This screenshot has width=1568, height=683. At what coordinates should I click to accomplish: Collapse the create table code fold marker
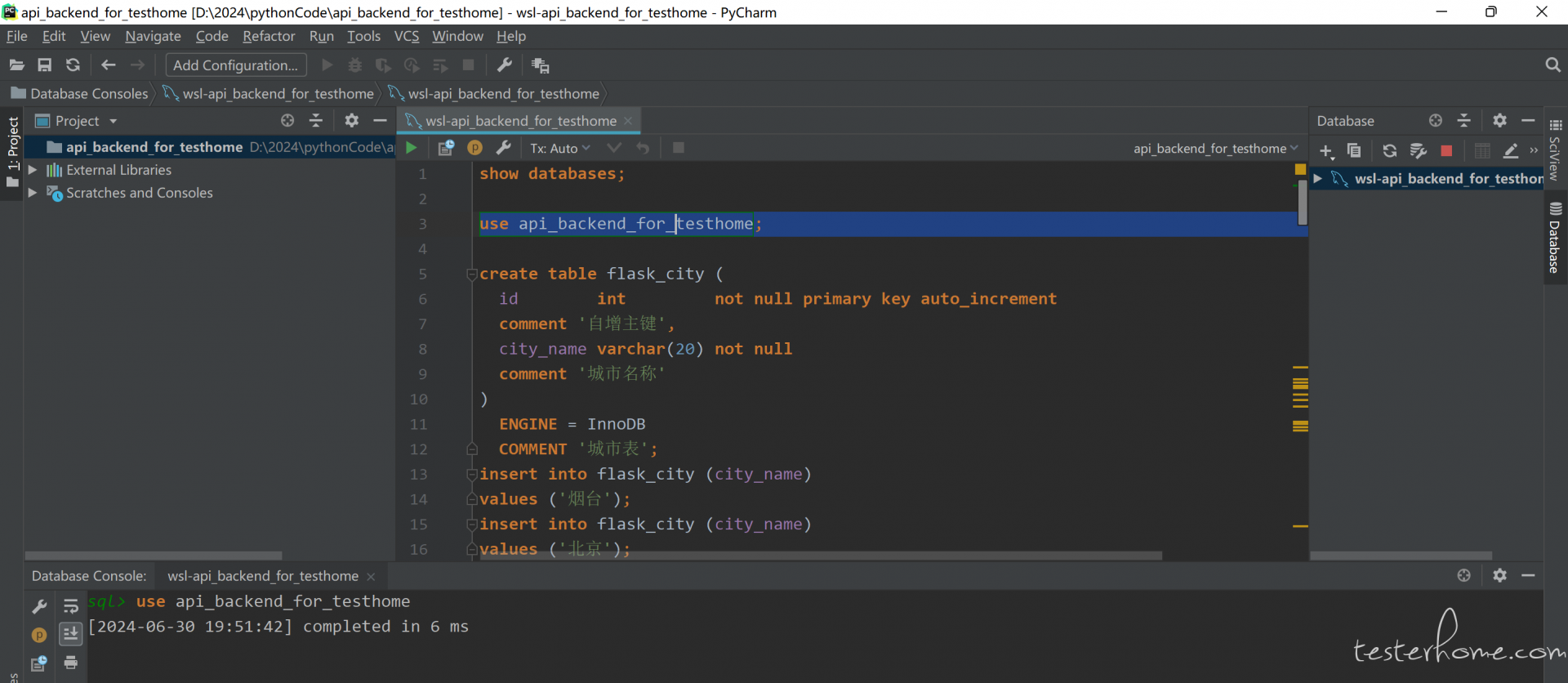pos(471,275)
